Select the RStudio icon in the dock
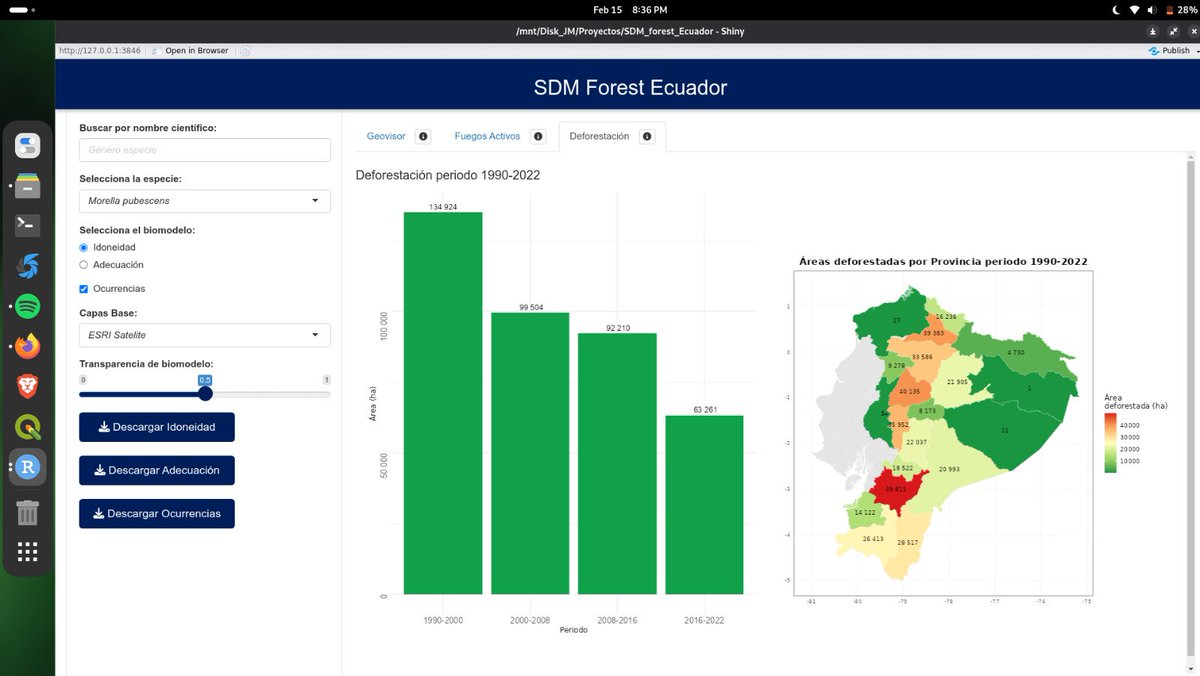The height and width of the screenshot is (676, 1200). point(27,467)
